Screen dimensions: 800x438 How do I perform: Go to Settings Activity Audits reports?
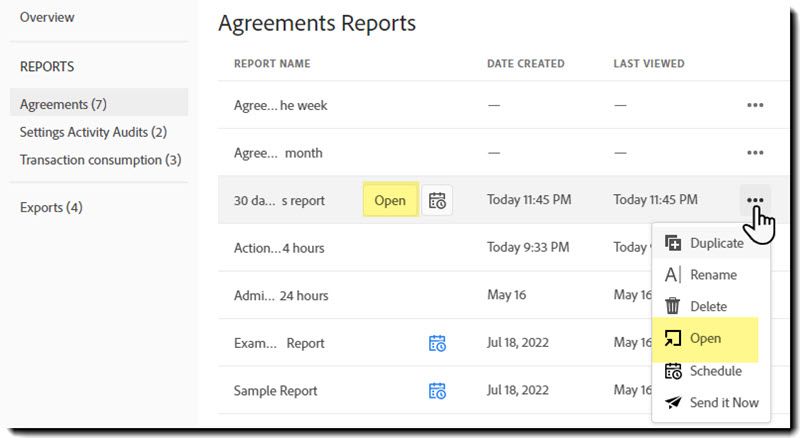coord(93,132)
